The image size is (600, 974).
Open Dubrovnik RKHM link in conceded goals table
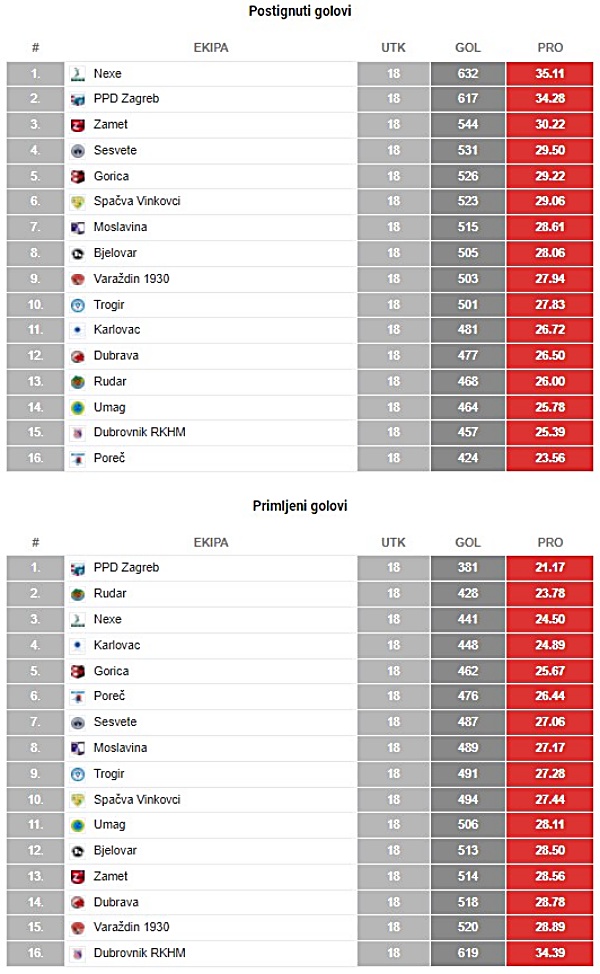140,953
